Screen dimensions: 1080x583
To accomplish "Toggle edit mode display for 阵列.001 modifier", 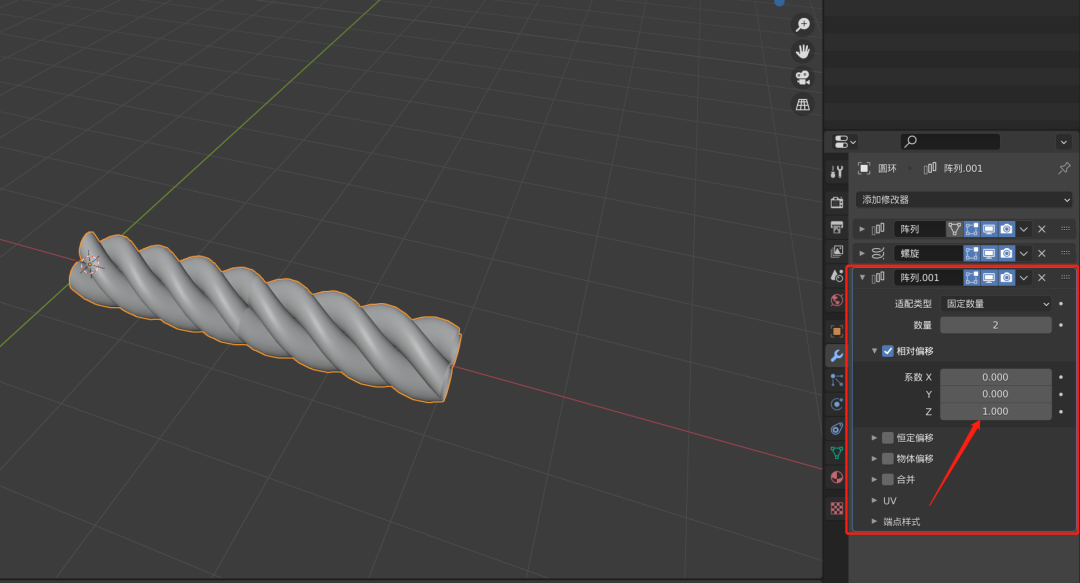I will coord(972,277).
